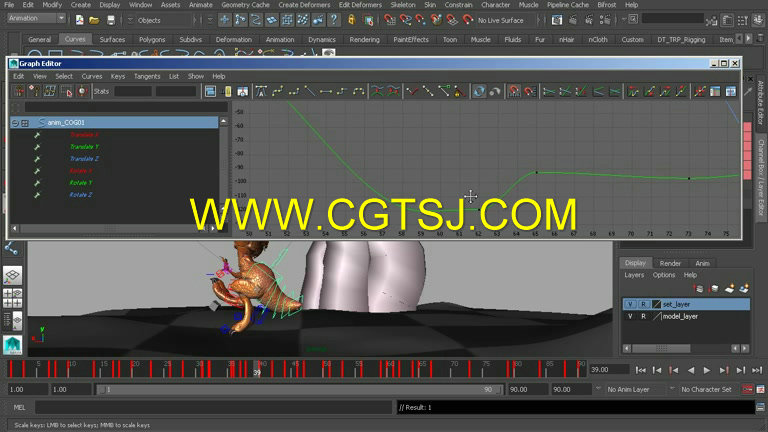Toggle reference R box of model_layer
This screenshot has height=432, width=768.
tap(643, 316)
